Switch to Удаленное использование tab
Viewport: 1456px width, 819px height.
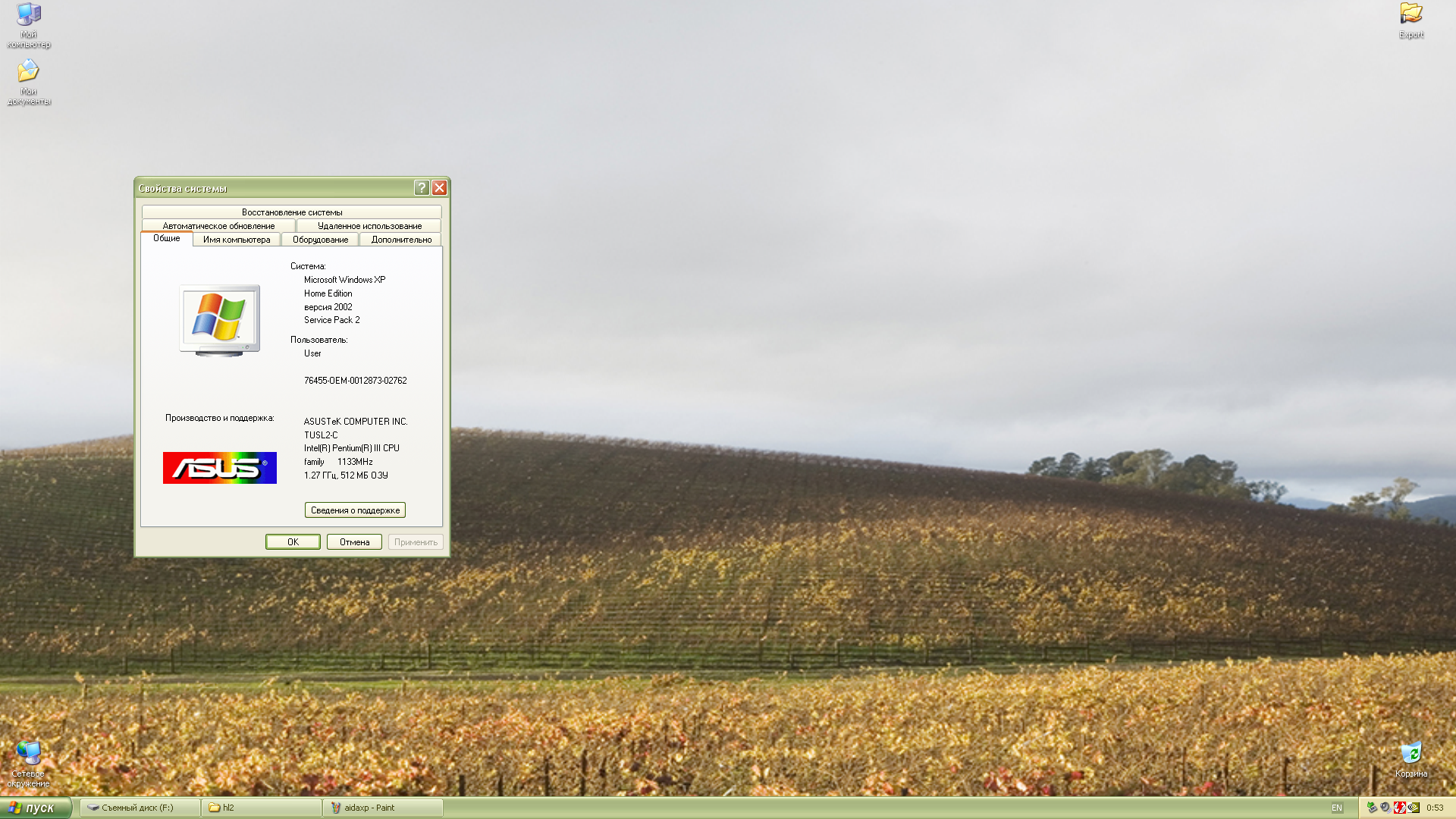point(369,226)
